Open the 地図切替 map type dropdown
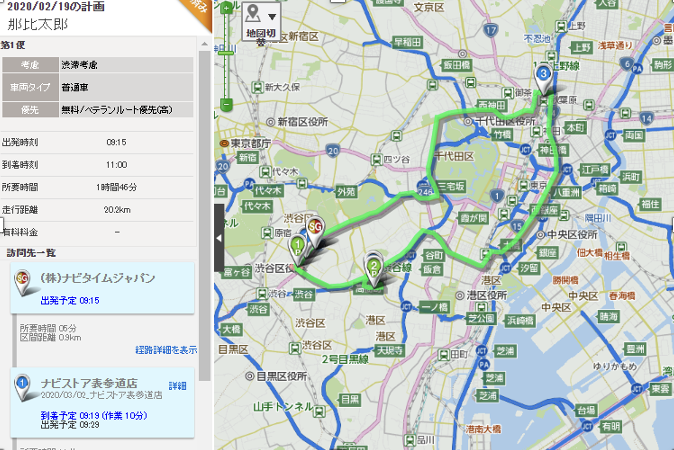The height and width of the screenshot is (450, 674). click(x=261, y=22)
